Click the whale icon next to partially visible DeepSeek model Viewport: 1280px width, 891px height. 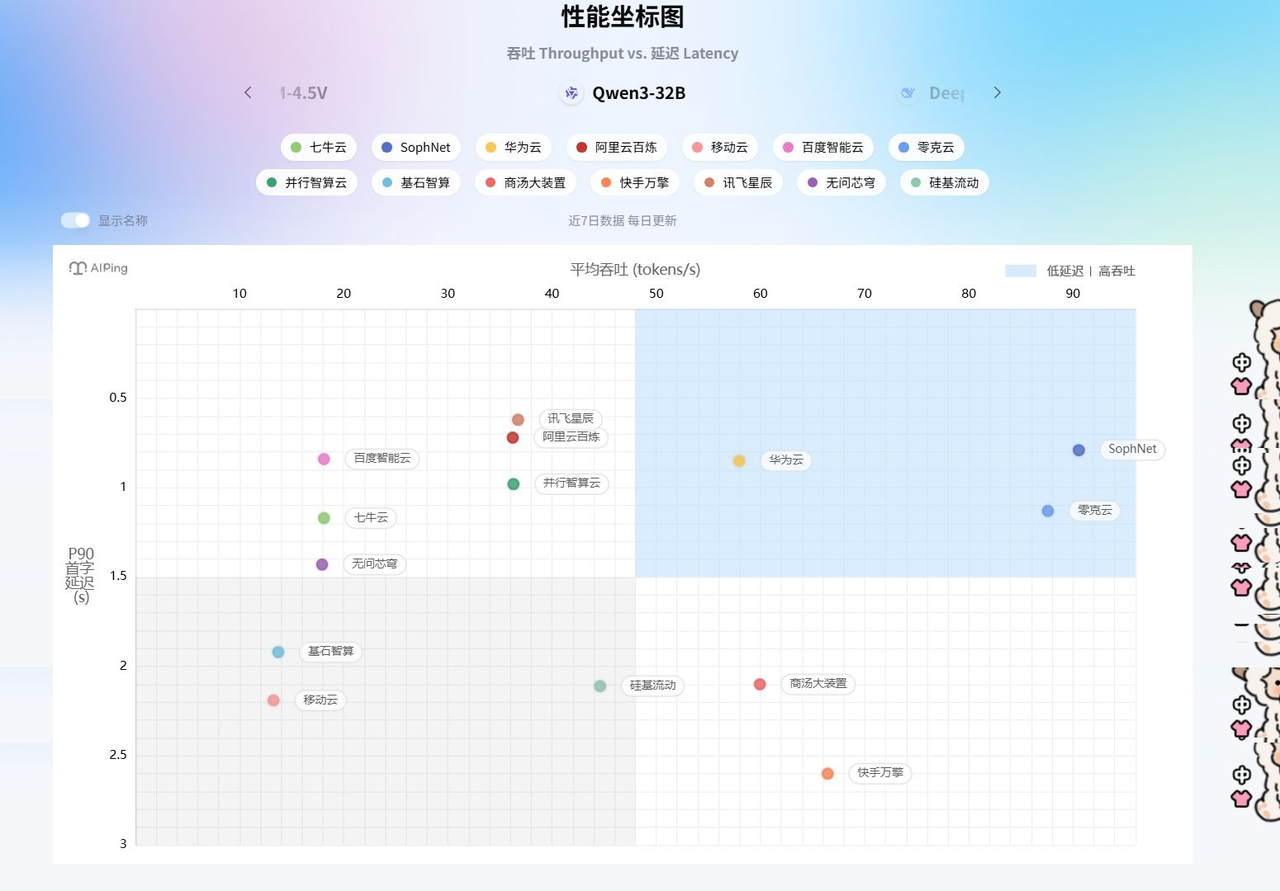pos(908,93)
